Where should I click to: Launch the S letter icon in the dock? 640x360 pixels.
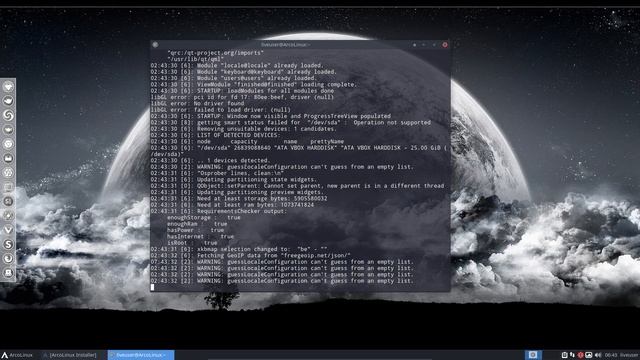8,244
